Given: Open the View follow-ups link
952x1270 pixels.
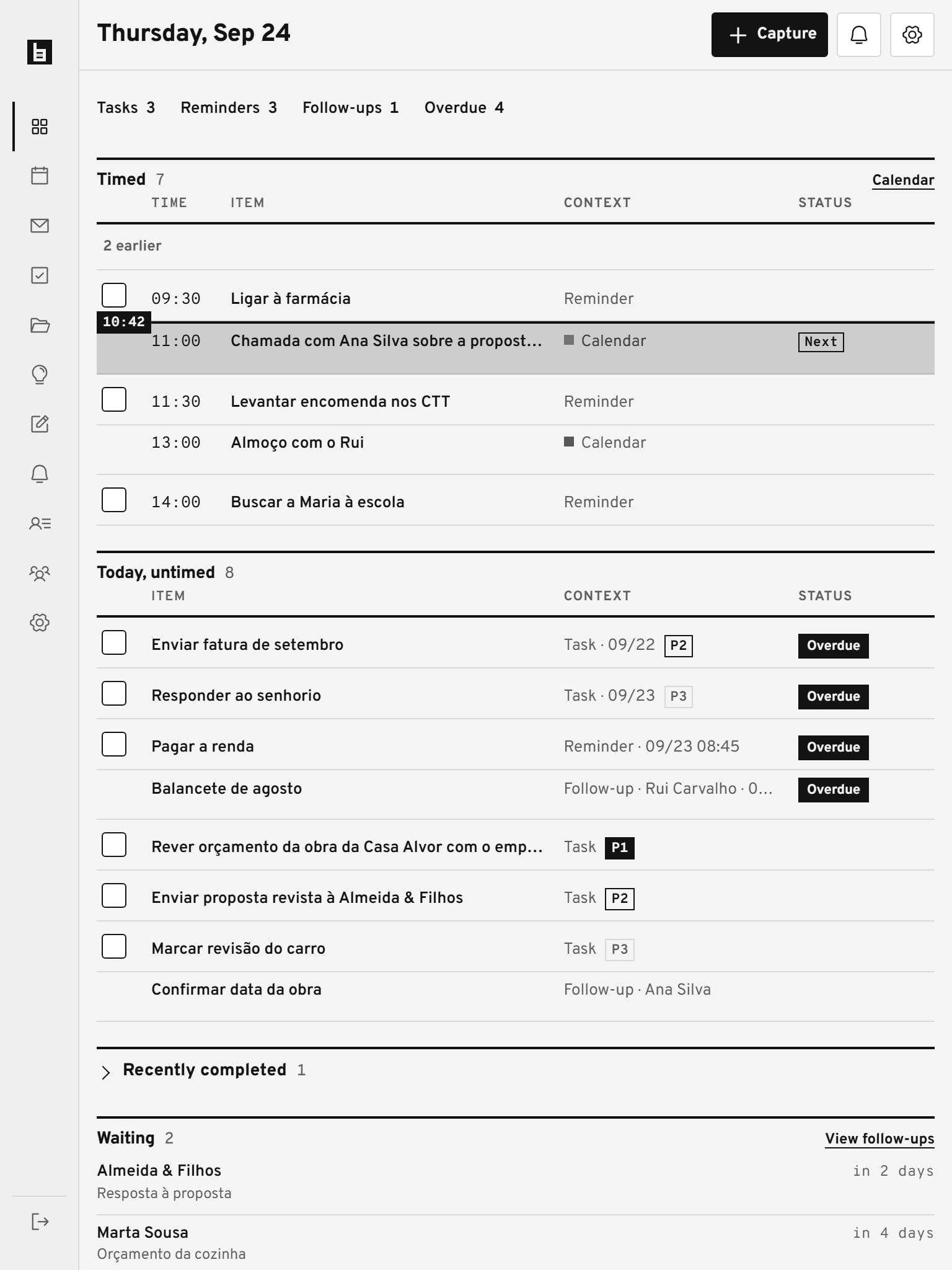Looking at the screenshot, I should coord(879,1139).
